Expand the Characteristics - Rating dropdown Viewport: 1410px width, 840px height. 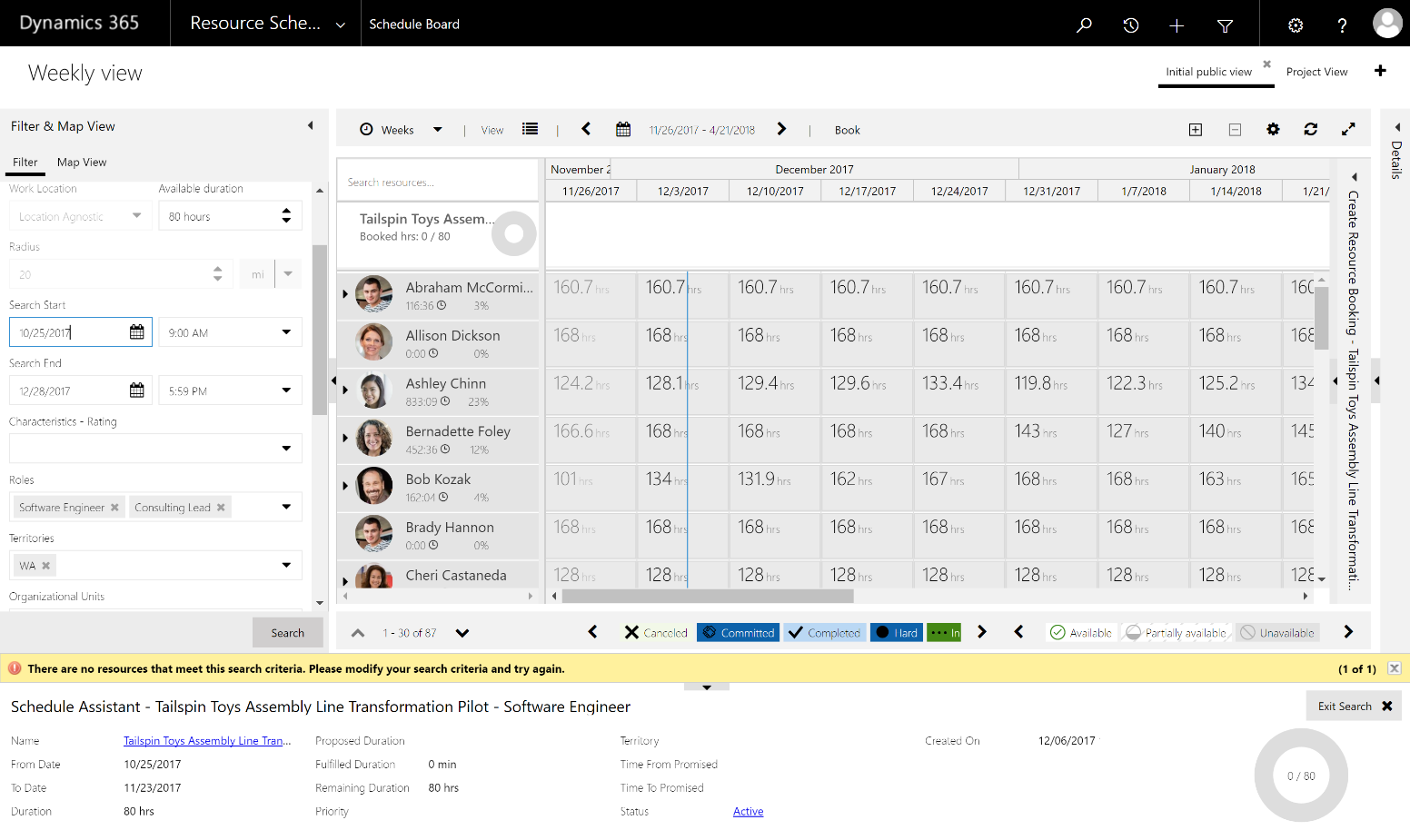pos(286,449)
